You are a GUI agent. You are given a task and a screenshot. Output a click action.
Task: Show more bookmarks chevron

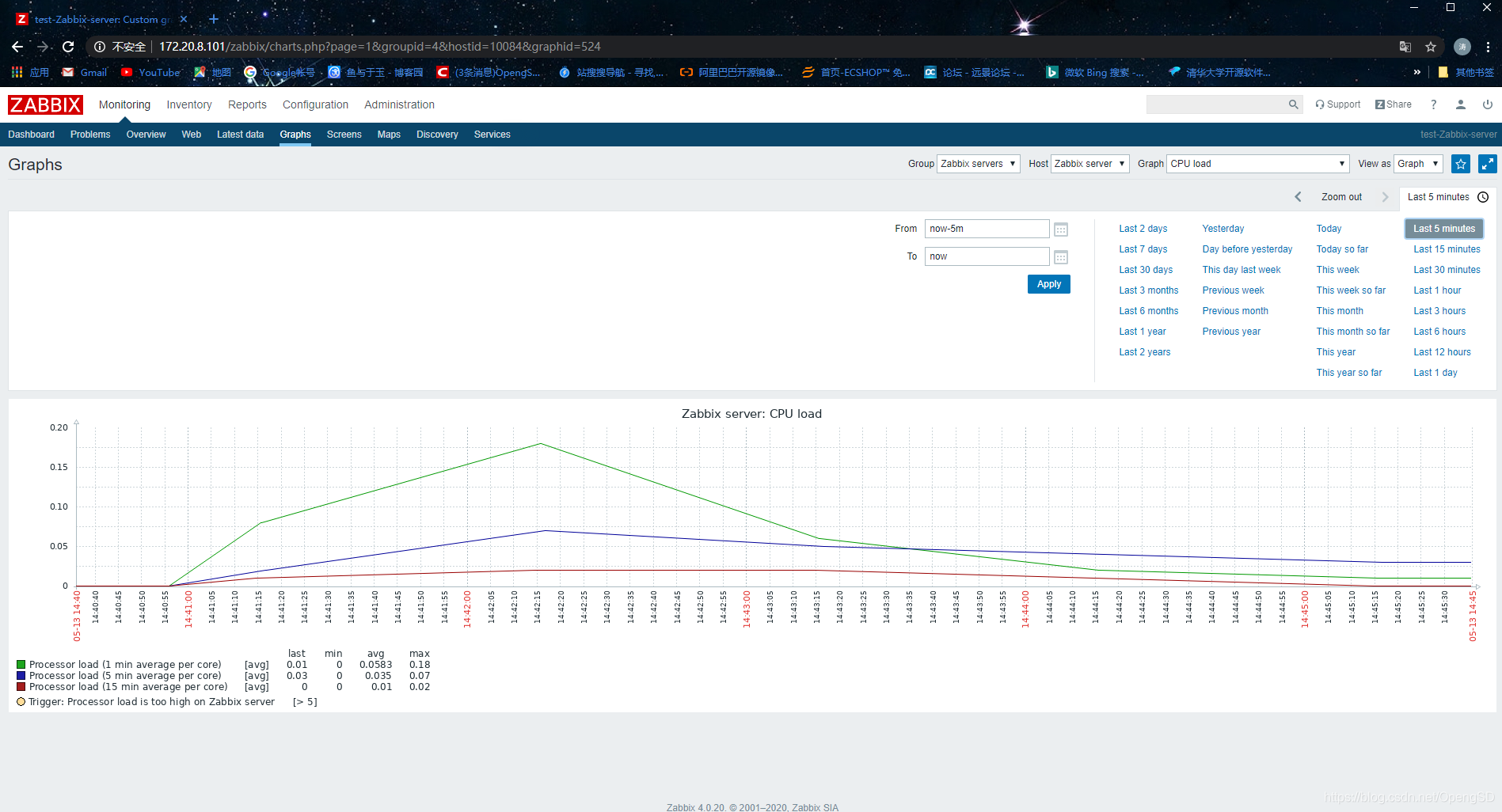point(1417,72)
